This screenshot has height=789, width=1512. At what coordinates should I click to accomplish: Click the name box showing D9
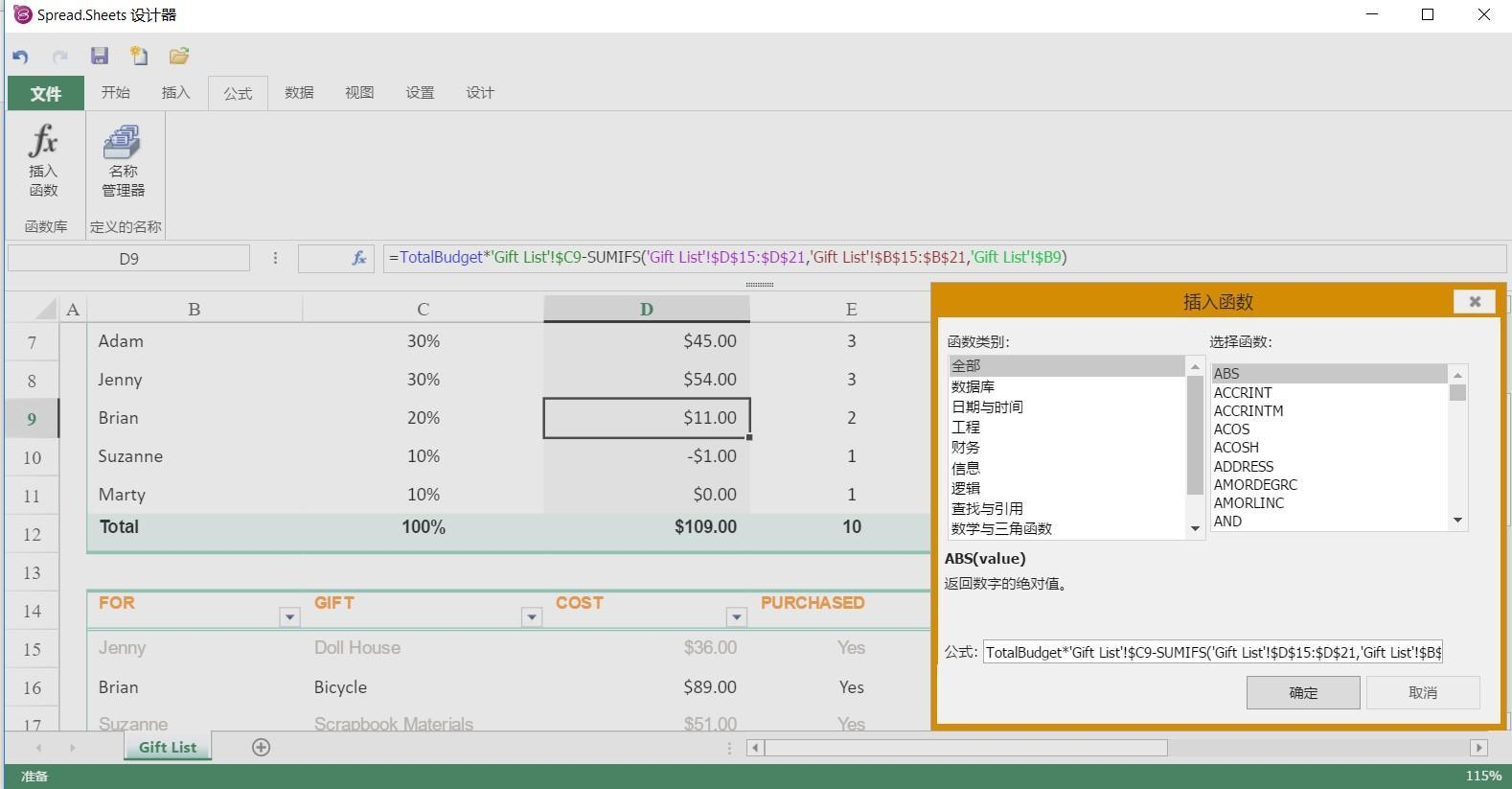click(x=128, y=258)
